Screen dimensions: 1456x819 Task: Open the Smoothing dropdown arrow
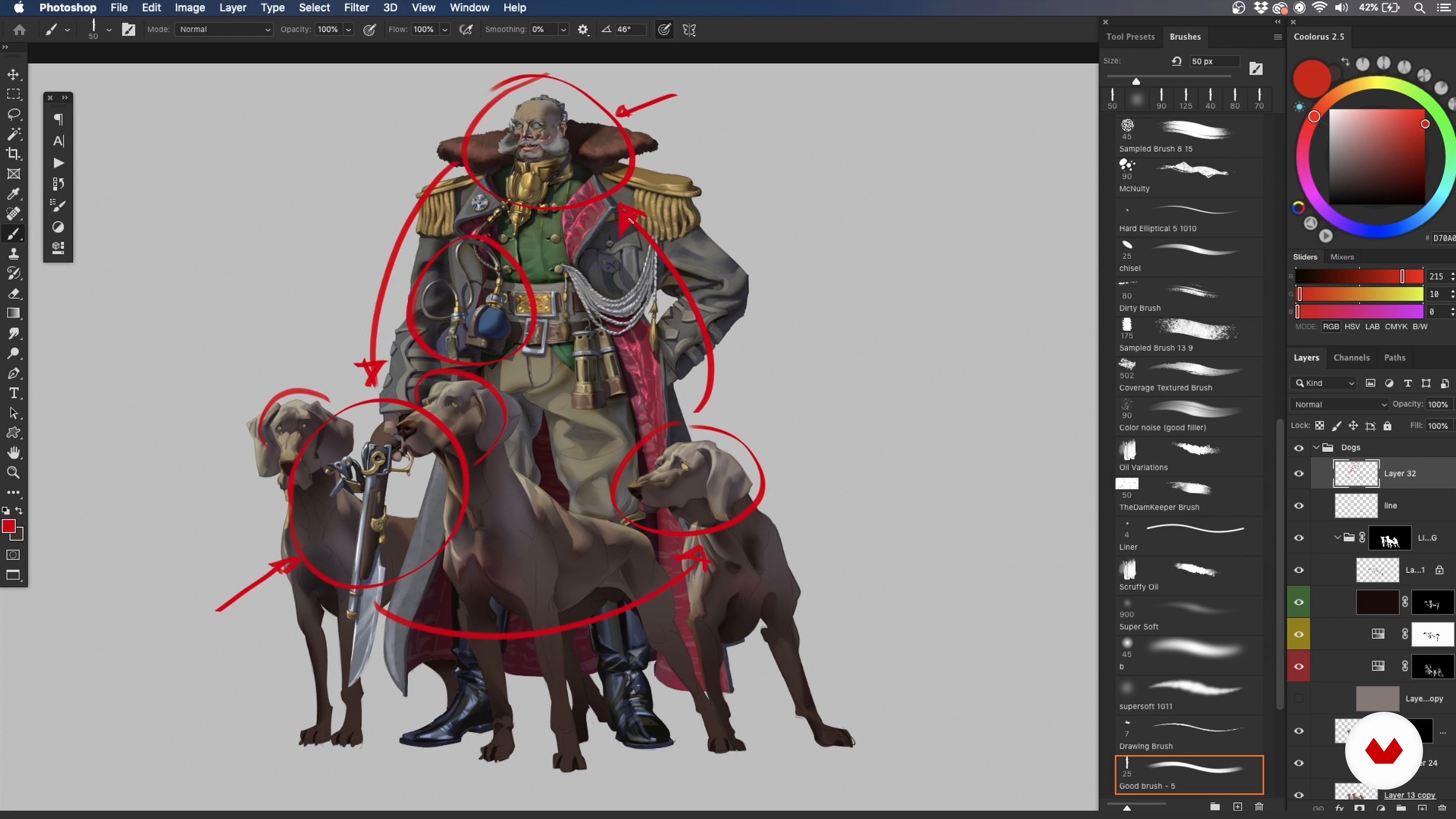click(x=563, y=30)
